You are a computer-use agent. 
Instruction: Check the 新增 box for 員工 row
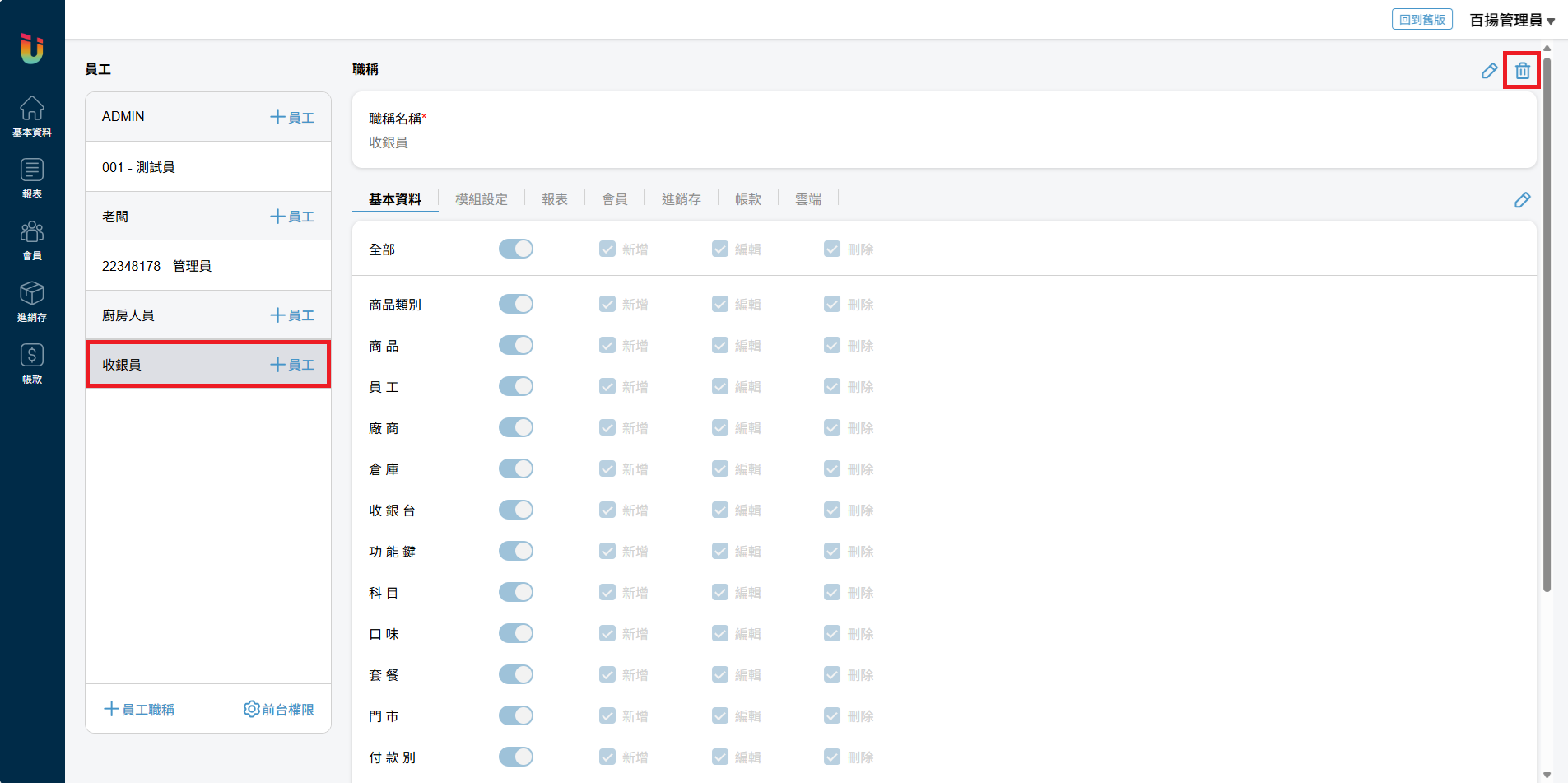[607, 386]
